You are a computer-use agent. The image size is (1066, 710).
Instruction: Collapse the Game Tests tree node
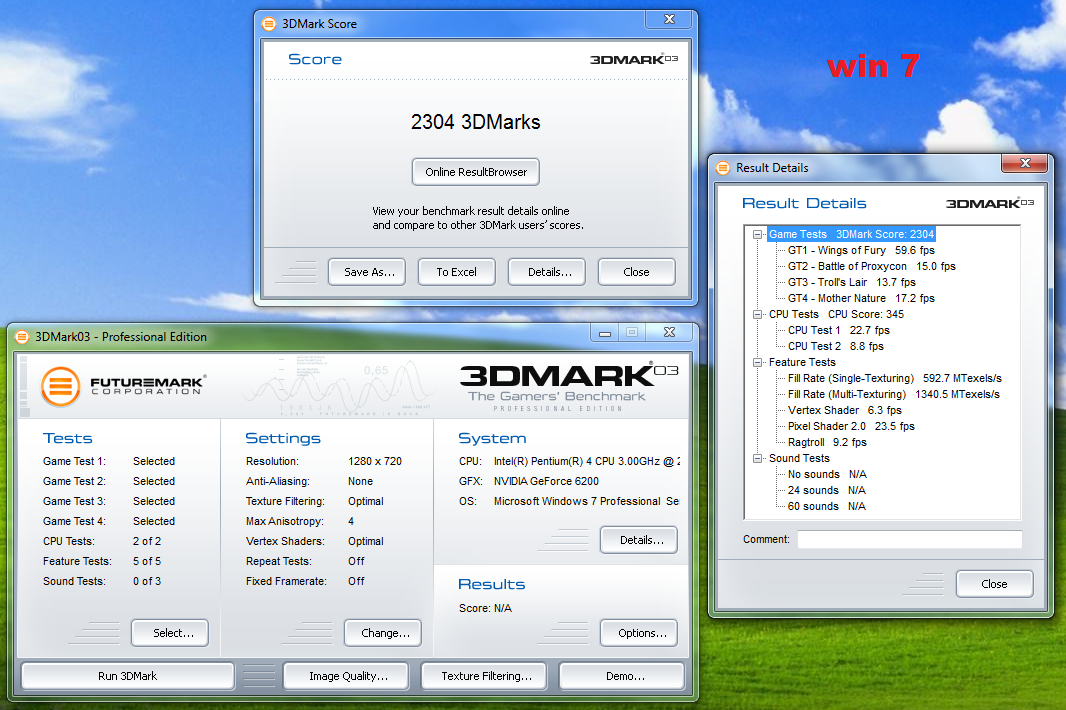pos(757,235)
